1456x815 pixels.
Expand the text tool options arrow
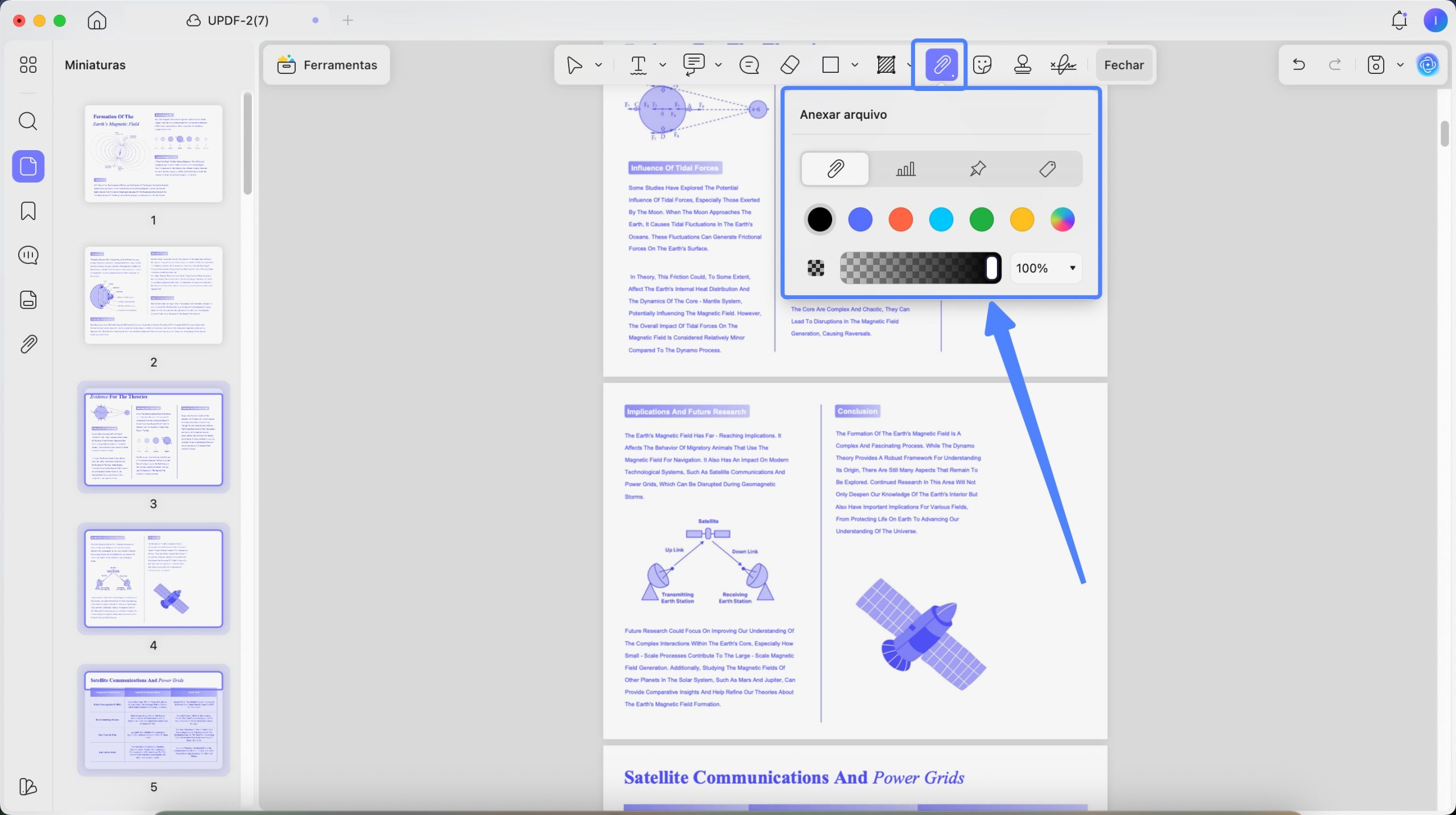click(x=663, y=65)
